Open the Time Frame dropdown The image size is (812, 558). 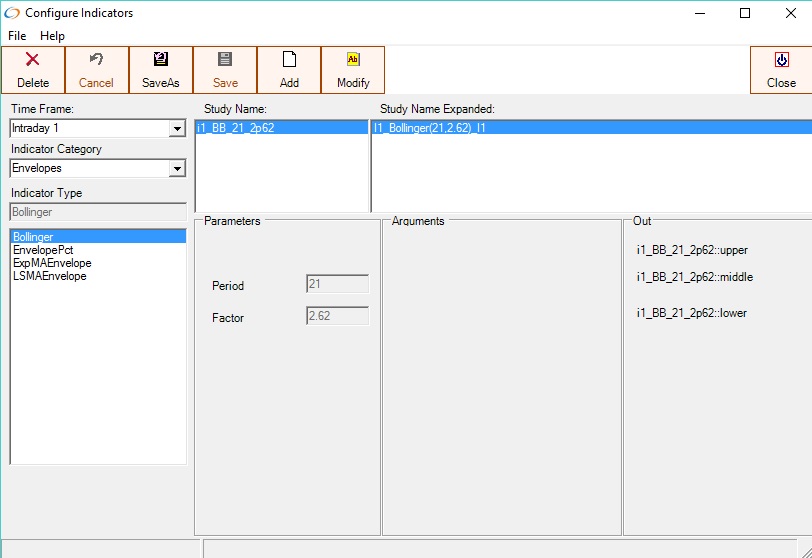tap(177, 129)
